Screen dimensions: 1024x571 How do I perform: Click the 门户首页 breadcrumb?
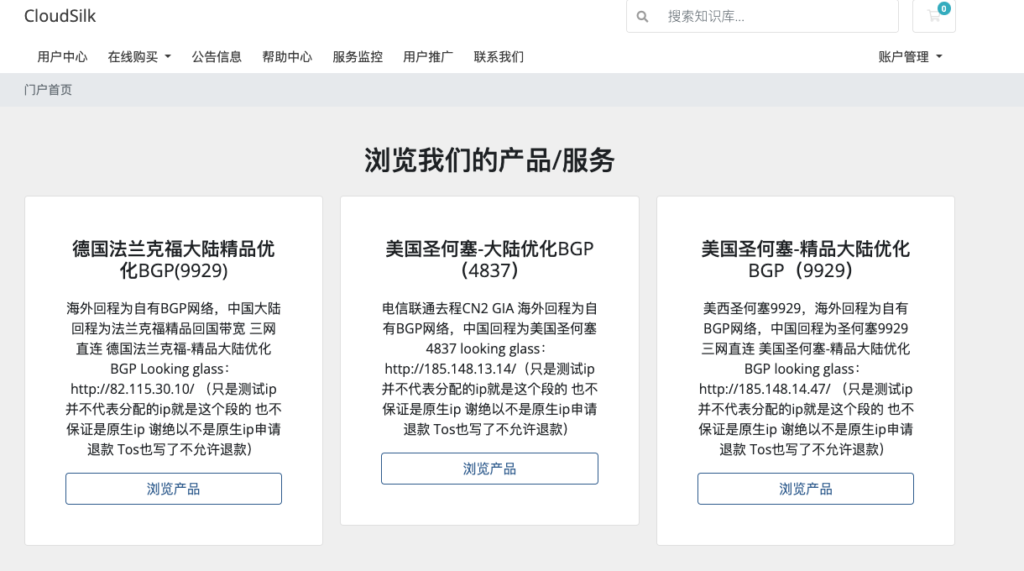pyautogui.click(x=48, y=90)
